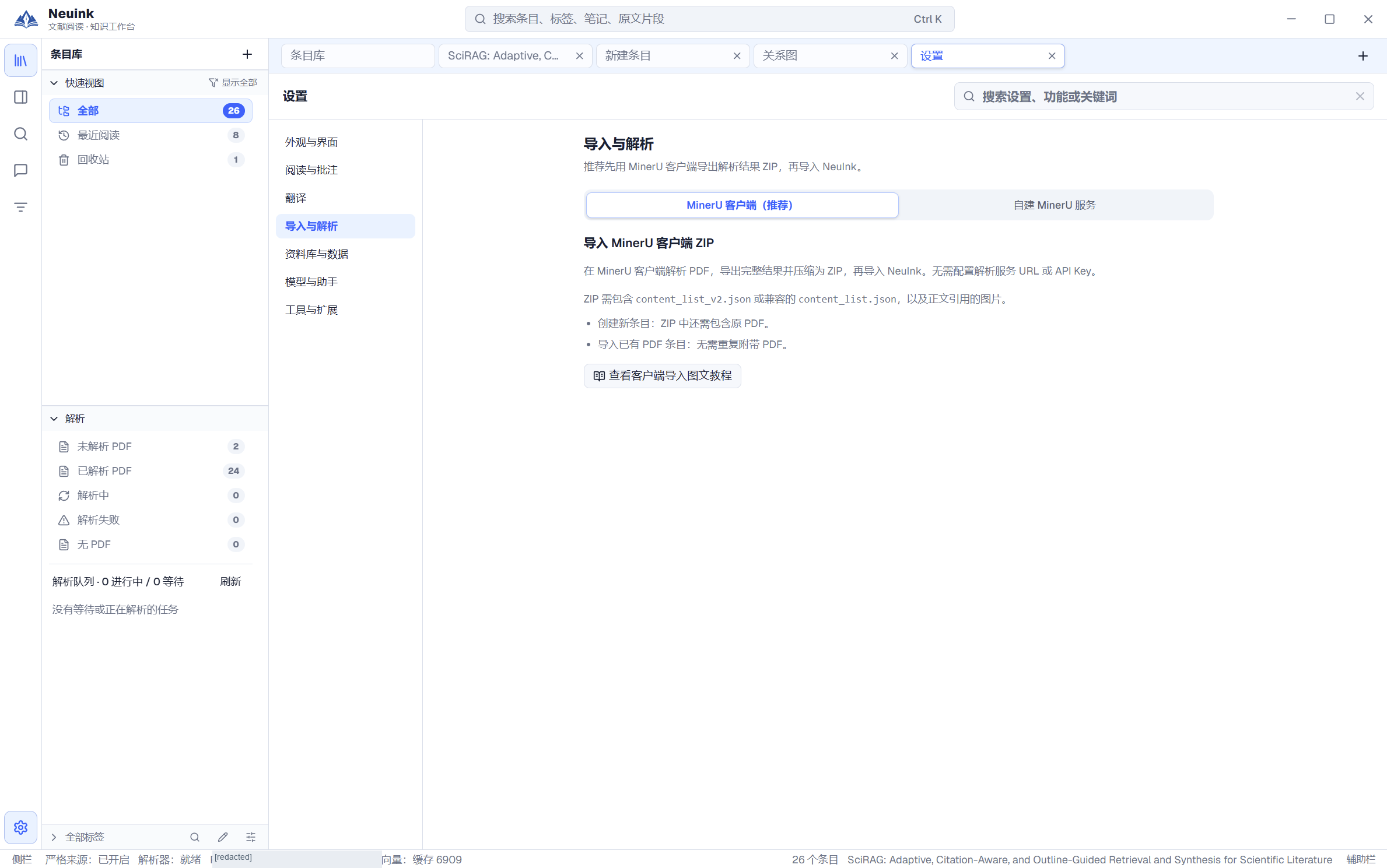
Task: Toggle the panel layout icon in the left rail
Action: click(20, 97)
